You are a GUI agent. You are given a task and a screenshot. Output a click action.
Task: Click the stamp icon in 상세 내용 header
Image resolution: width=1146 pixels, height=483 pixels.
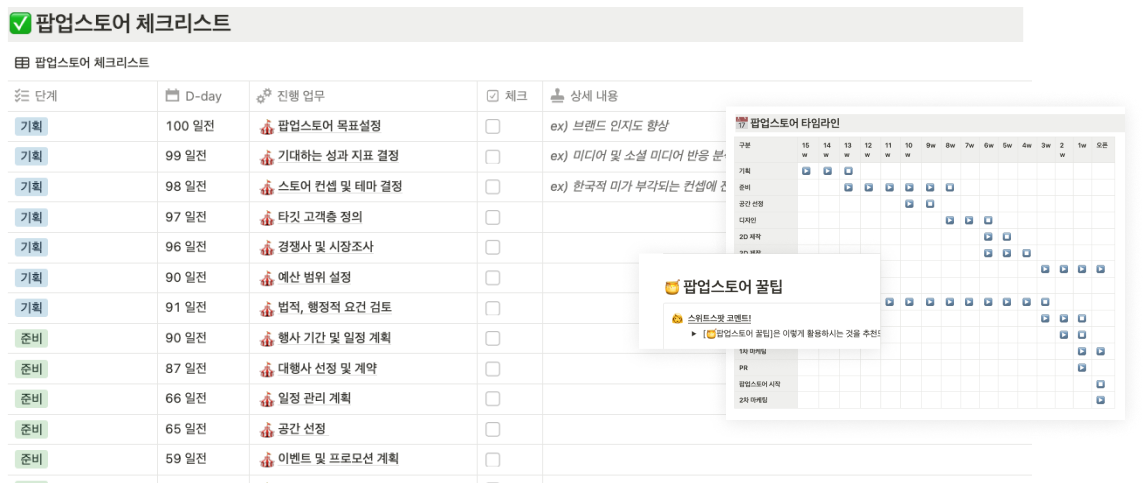558,96
